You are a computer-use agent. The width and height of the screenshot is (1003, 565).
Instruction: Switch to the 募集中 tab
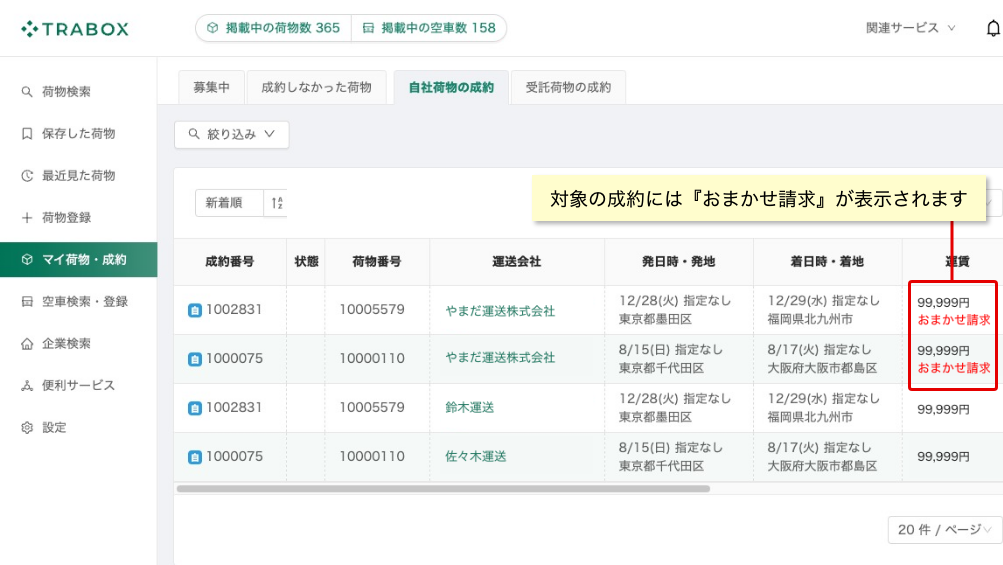[211, 88]
